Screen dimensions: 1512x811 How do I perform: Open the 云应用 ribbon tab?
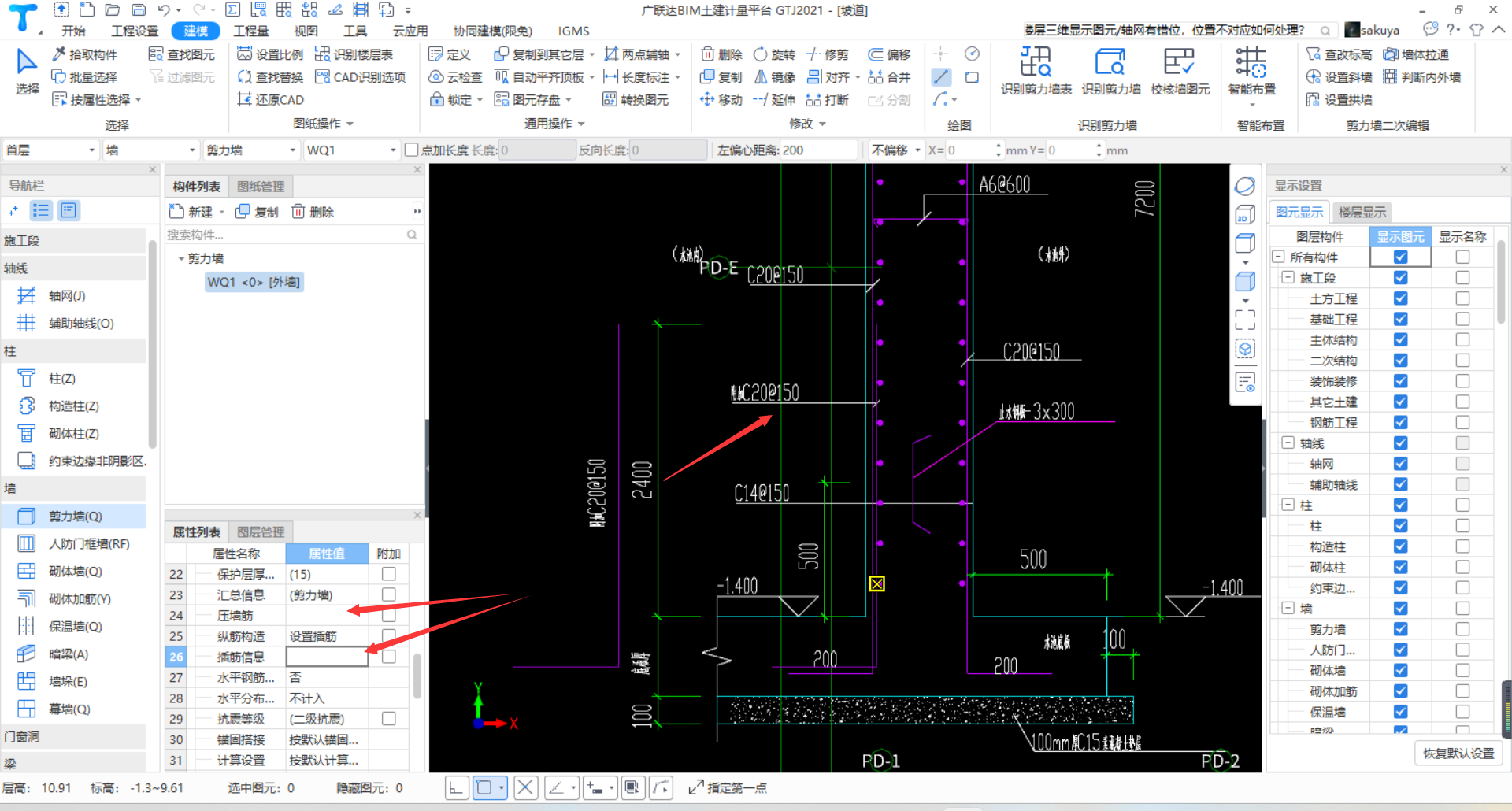click(x=410, y=31)
